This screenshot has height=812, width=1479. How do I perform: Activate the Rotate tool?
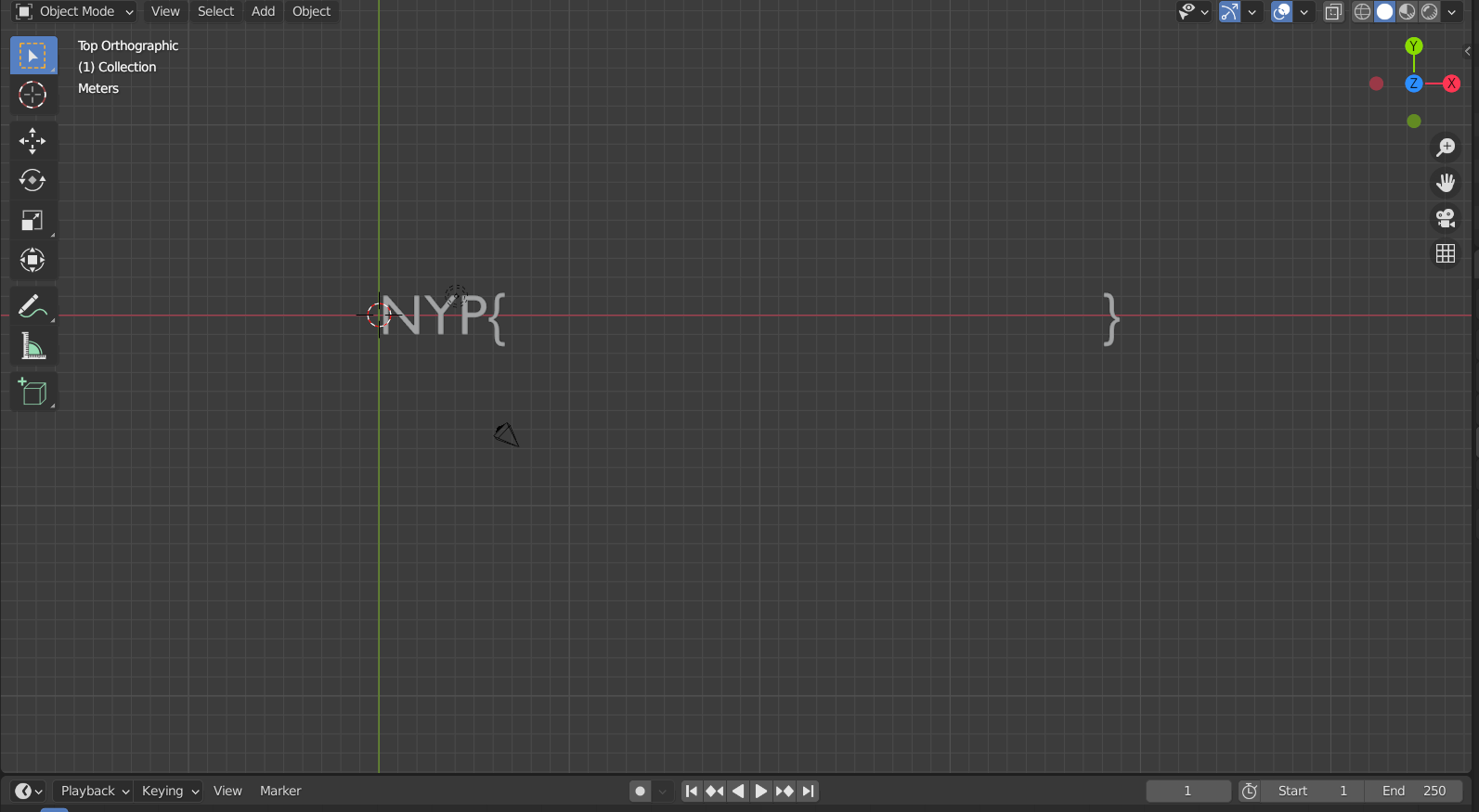32,180
